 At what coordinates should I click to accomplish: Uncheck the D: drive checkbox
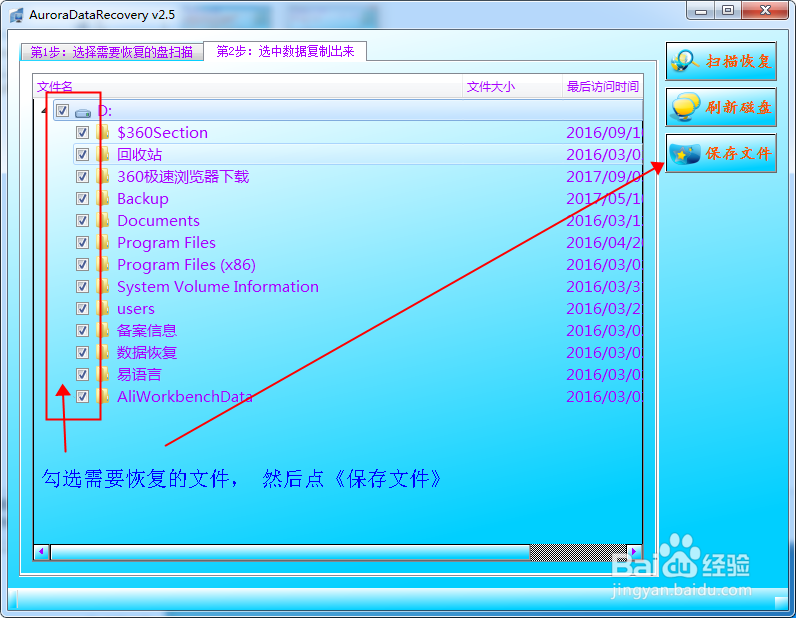pyautogui.click(x=62, y=110)
